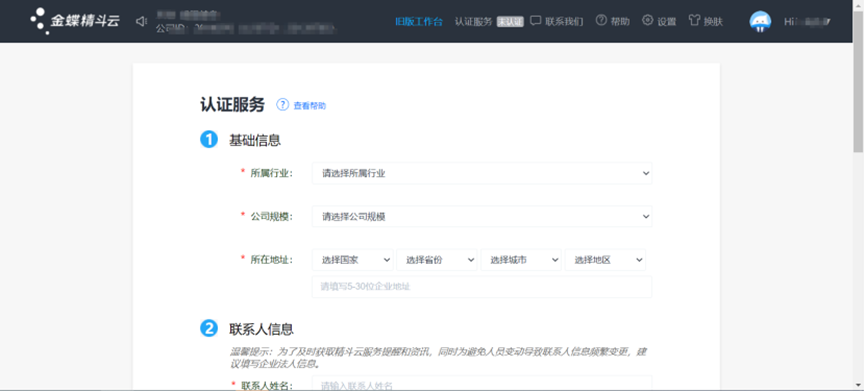Click the 联系人姓名 field label
This screenshot has width=865, height=391.
pyautogui.click(x=267, y=385)
